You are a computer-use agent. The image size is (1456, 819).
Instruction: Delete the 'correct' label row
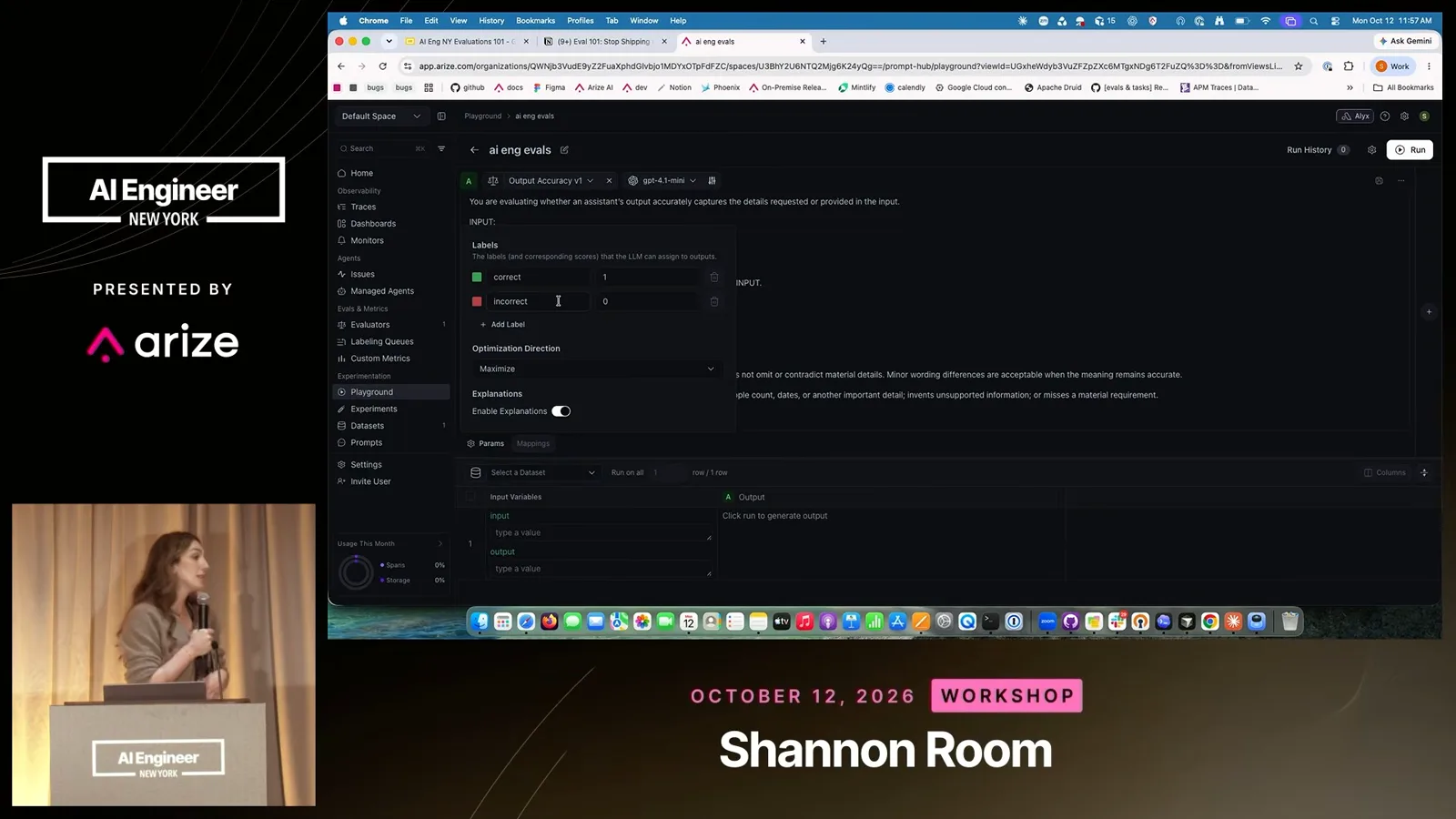coord(714,277)
